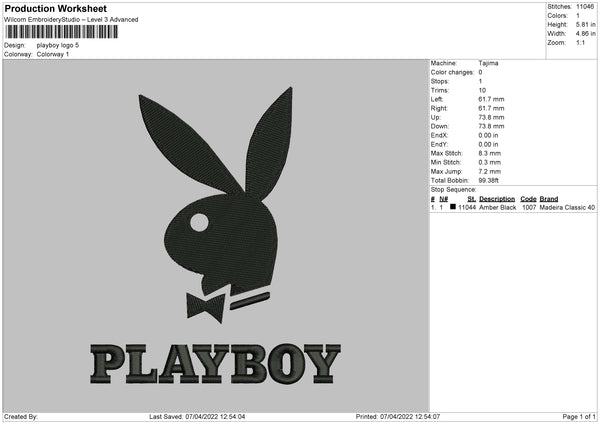Click the barcode under the worksheet title
Screen dimensions: 600x424
pyautogui.click(x=62, y=32)
